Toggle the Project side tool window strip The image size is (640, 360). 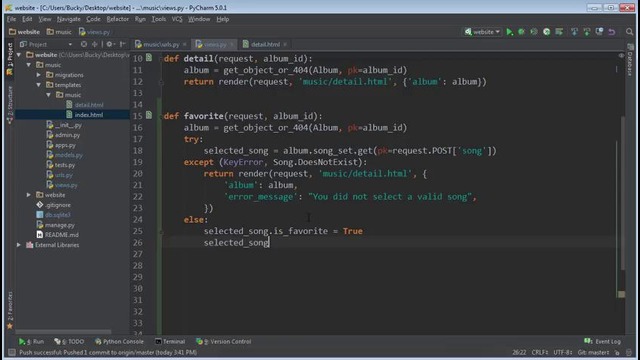pos(10,59)
